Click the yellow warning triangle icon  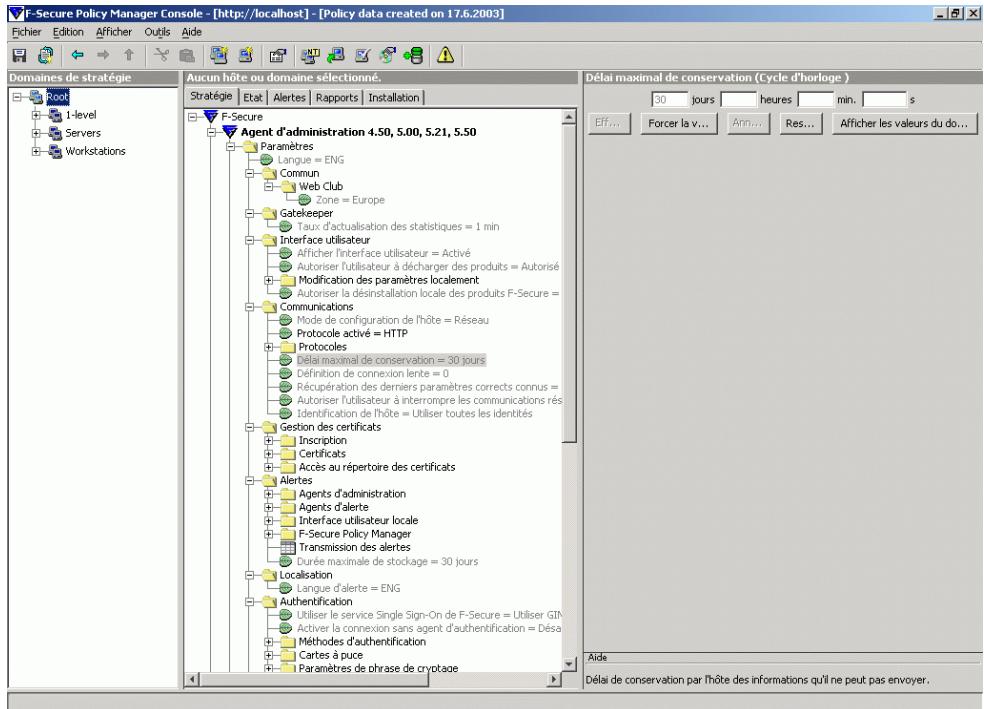[446, 55]
